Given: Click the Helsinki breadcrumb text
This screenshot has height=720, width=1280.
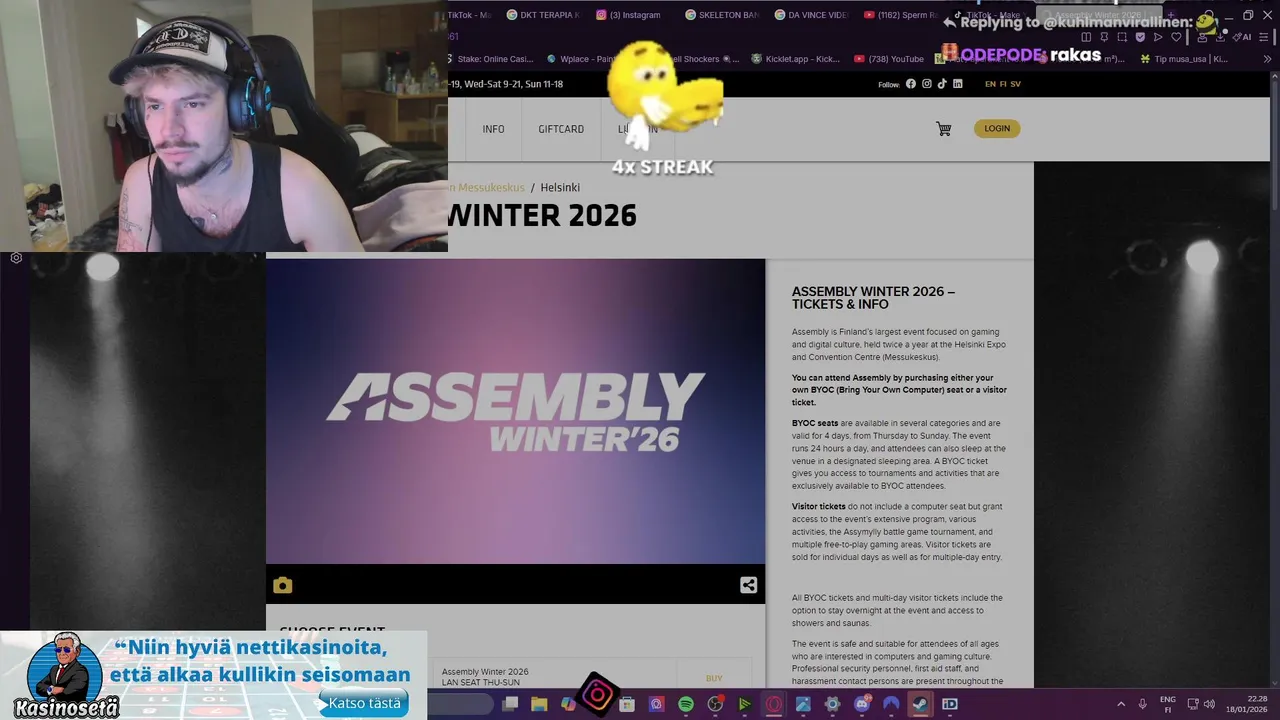Looking at the screenshot, I should tap(560, 188).
